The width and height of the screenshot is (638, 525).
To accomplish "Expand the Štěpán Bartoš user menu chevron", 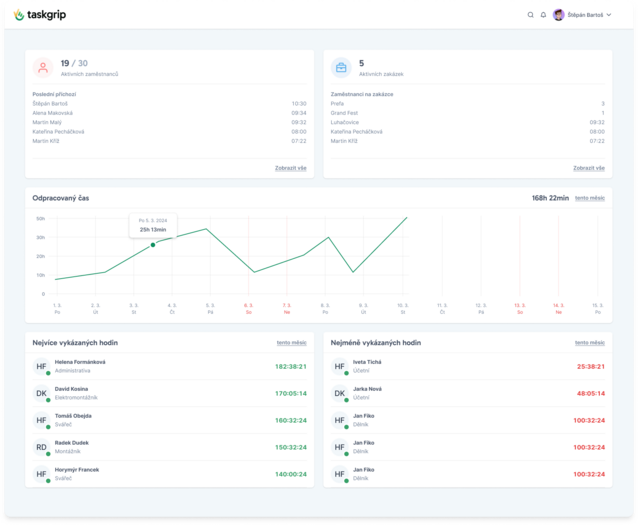I will [609, 15].
